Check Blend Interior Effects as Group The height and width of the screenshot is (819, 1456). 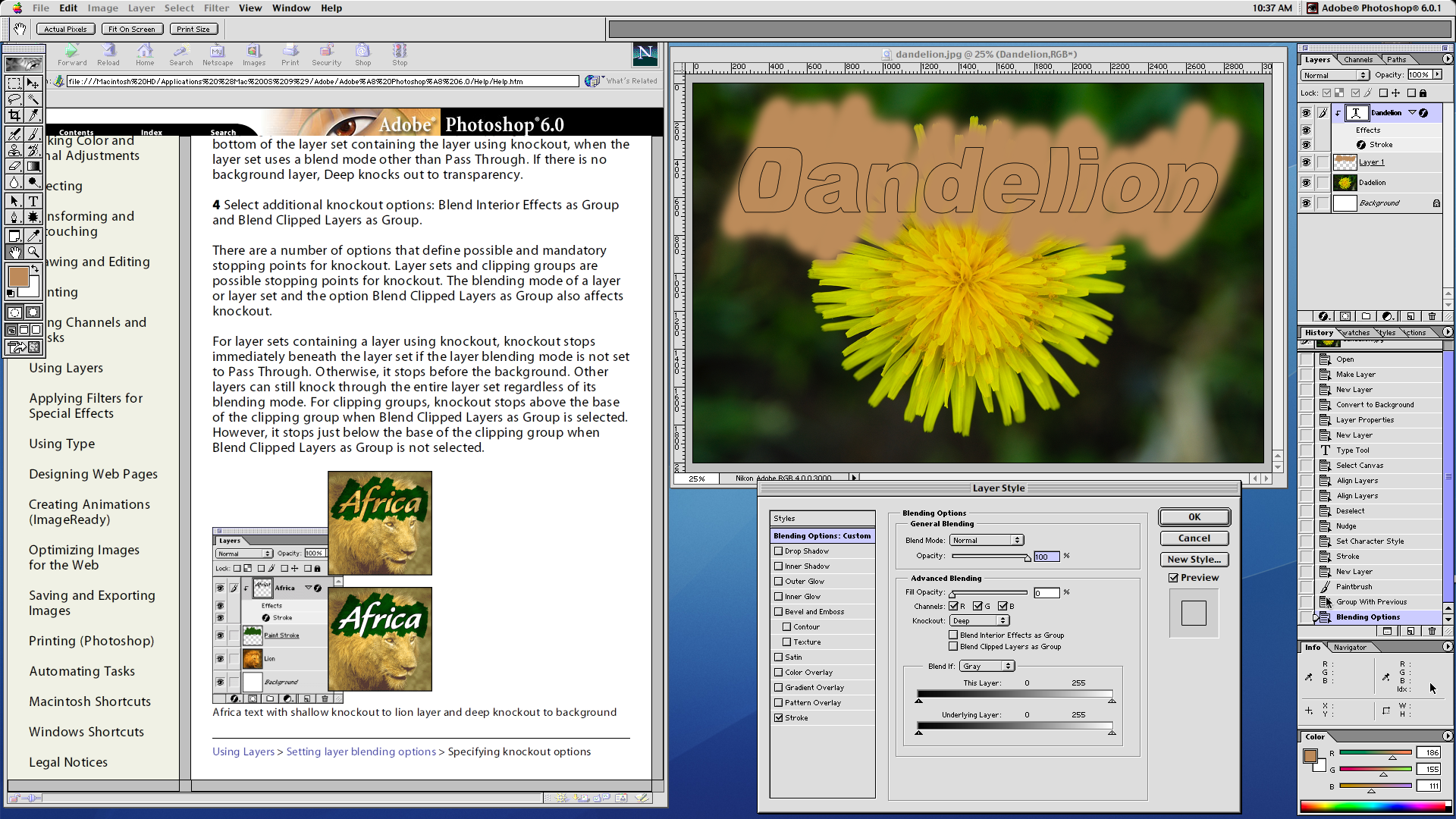tap(954, 635)
